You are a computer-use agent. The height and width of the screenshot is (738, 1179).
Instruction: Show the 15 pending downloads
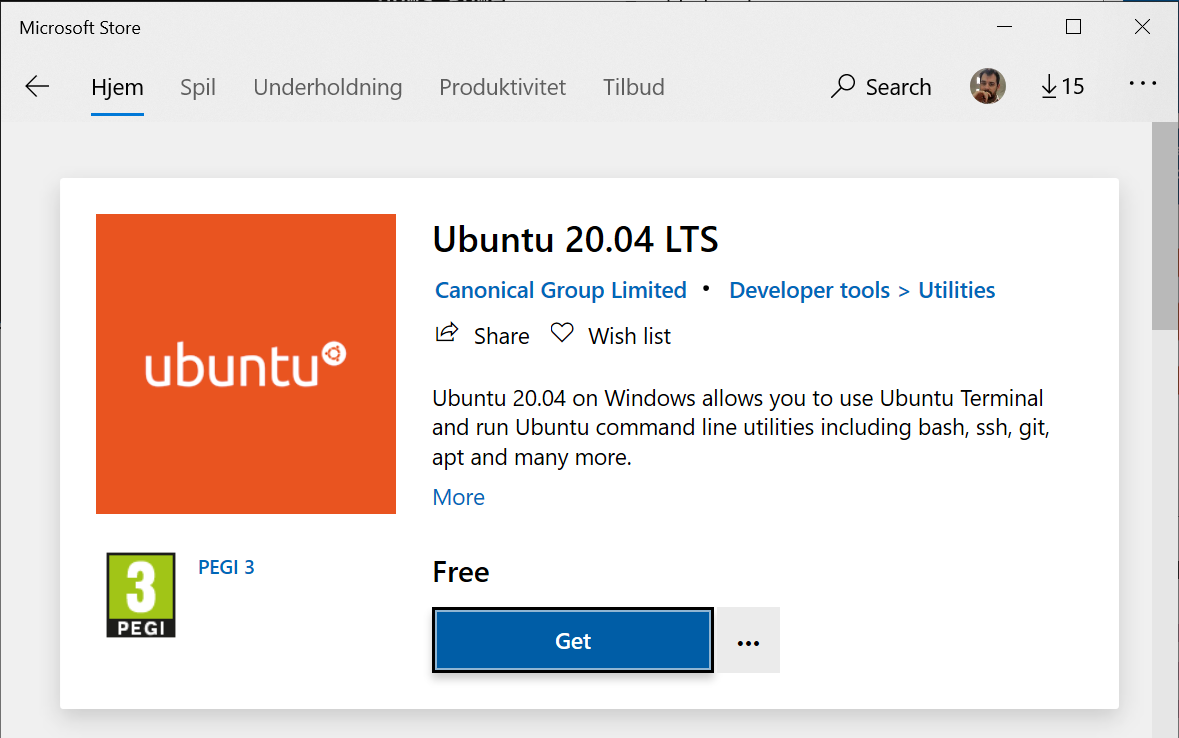point(1062,87)
